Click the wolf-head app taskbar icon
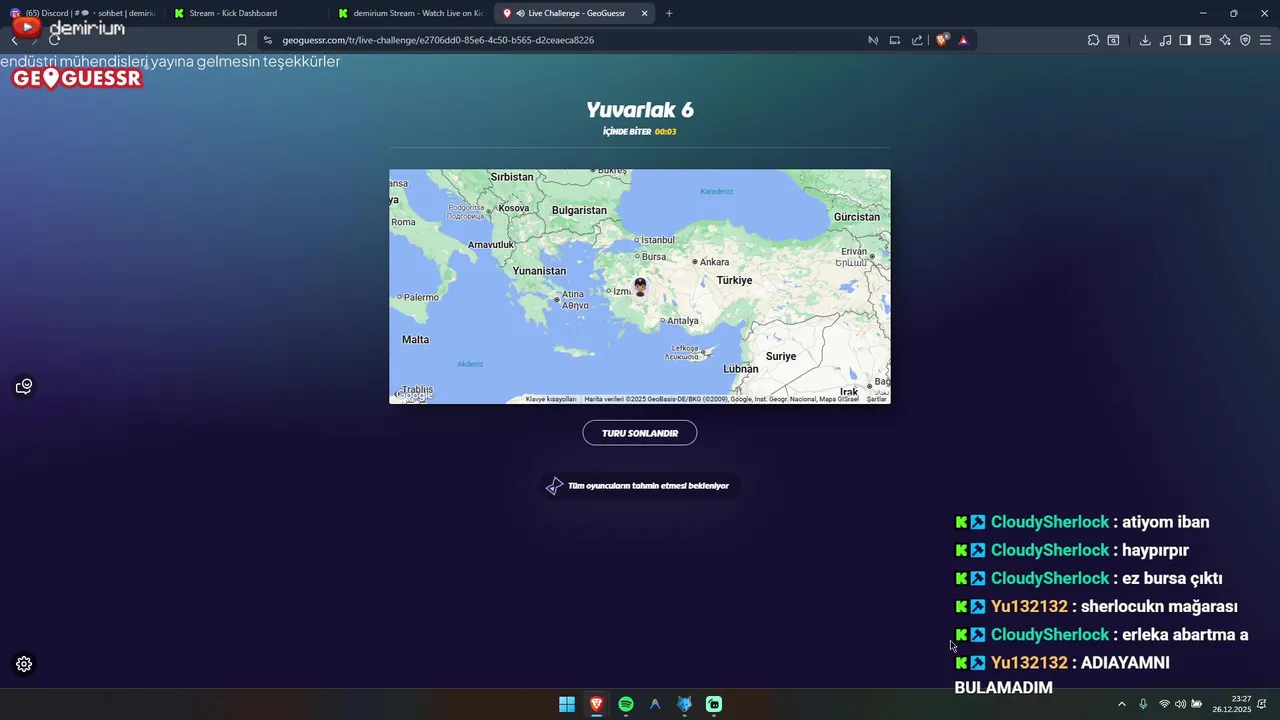The height and width of the screenshot is (720, 1280). pos(685,704)
